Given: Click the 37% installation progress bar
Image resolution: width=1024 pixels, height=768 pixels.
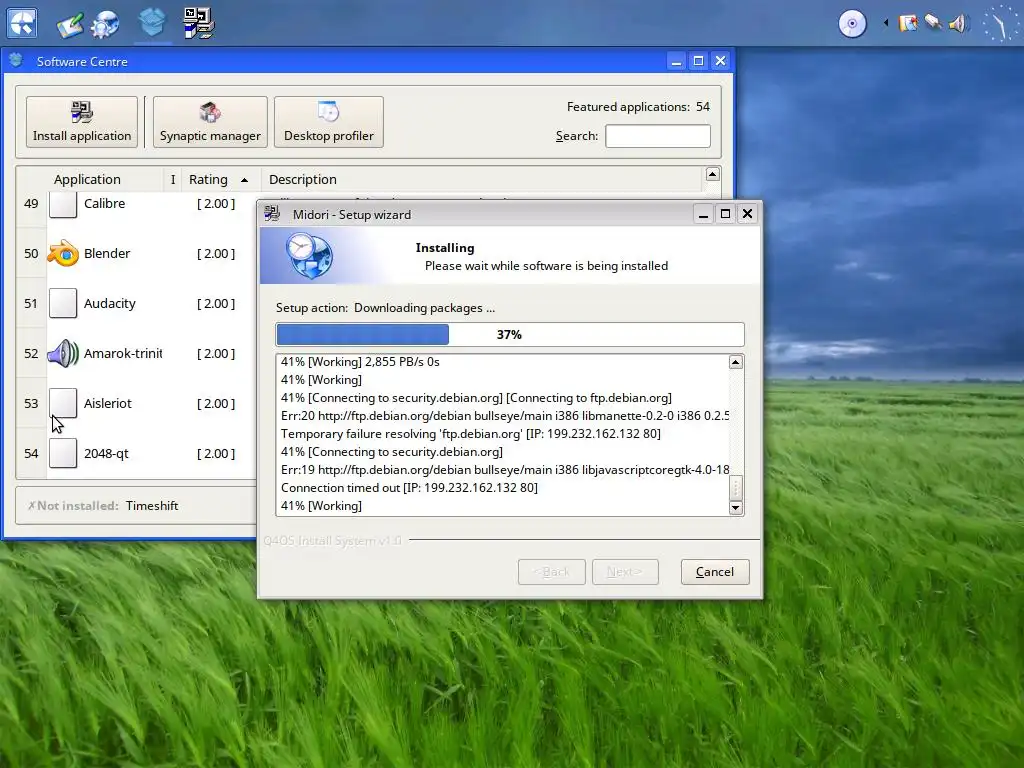Looking at the screenshot, I should pyautogui.click(x=510, y=334).
